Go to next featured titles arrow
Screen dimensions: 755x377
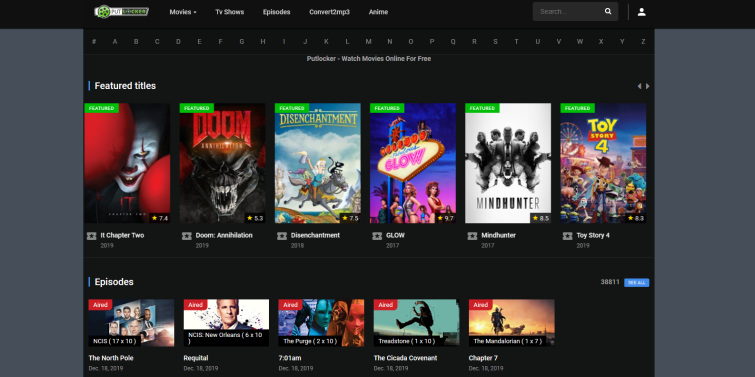click(x=648, y=86)
